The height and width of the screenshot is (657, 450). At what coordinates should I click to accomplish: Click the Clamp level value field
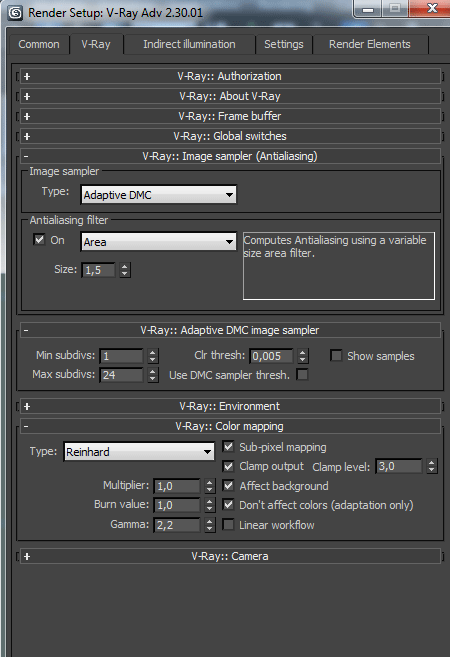399,466
